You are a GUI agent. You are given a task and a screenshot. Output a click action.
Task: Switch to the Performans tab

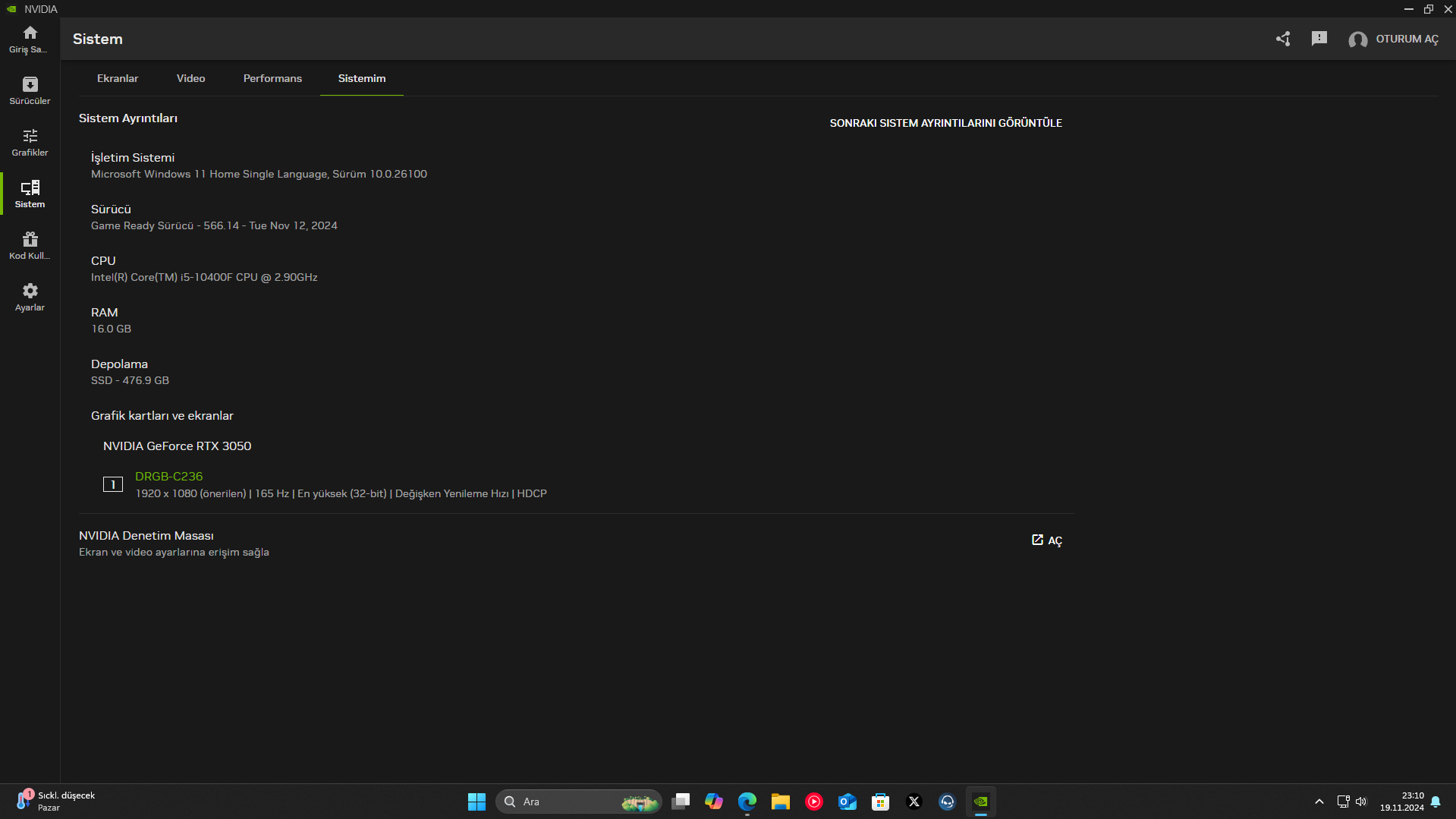pos(272,78)
